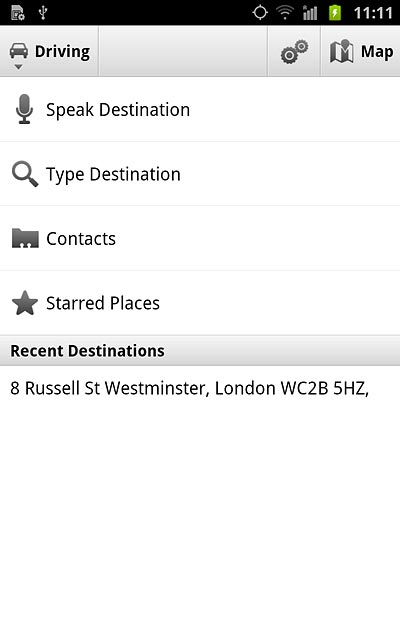The width and height of the screenshot is (400, 640).
Task: Tap the microphone icon for voice input
Action: click(x=24, y=109)
